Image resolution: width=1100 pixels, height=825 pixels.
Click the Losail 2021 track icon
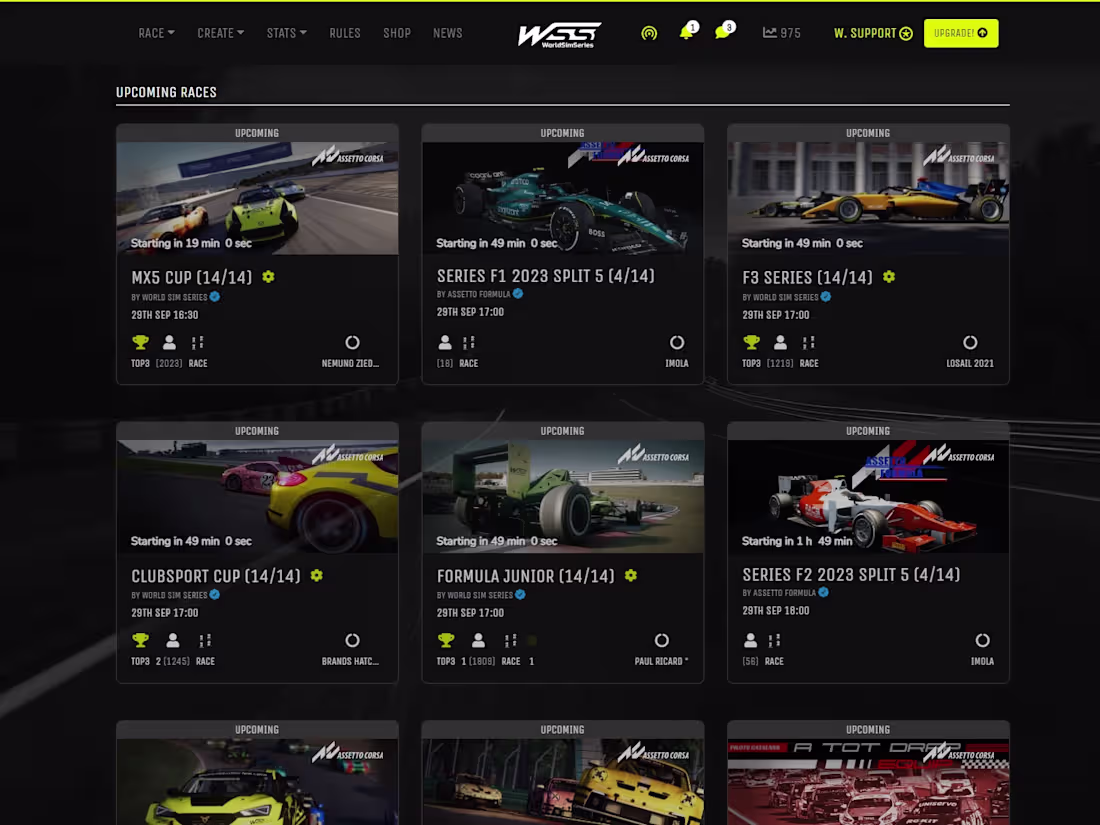[970, 342]
